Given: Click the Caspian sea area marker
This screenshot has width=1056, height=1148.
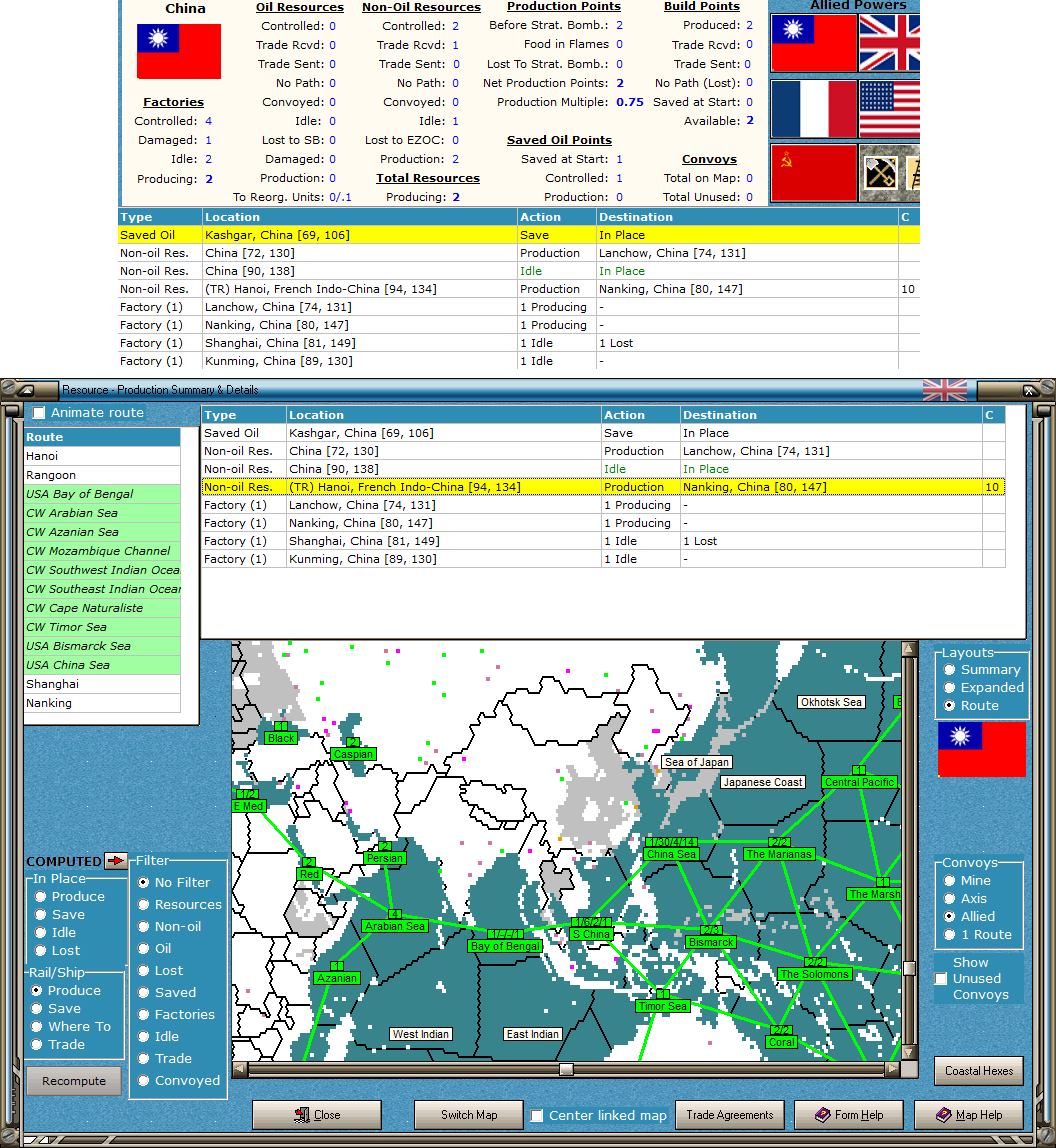Looking at the screenshot, I should 354,754.
